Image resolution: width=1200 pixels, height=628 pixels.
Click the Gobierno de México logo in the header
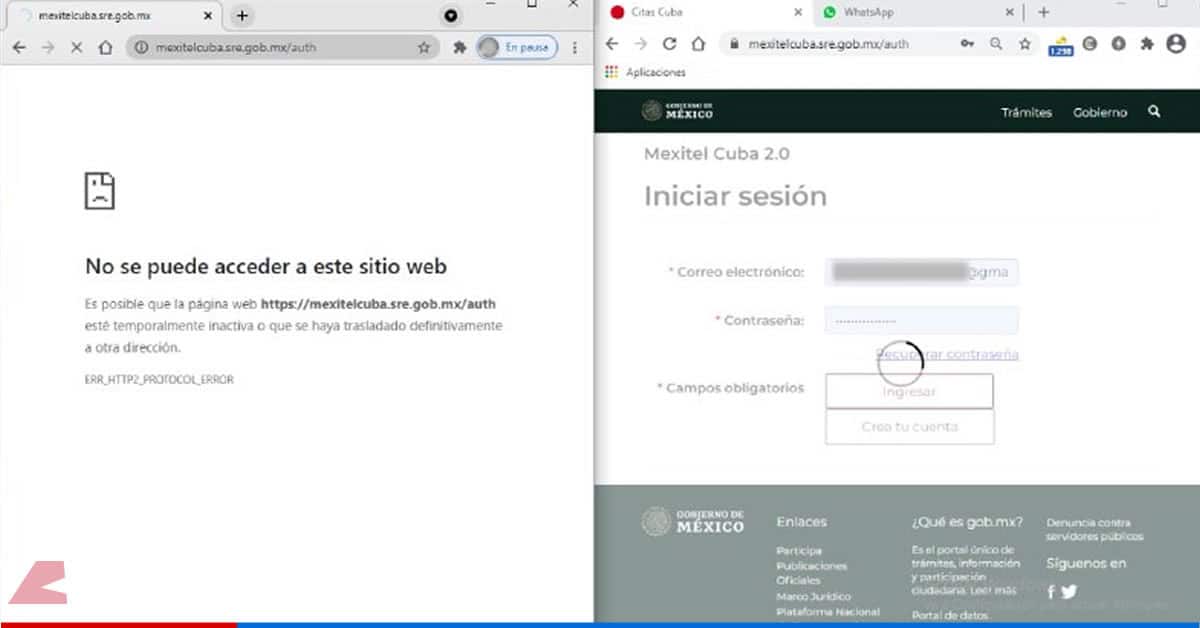coord(678,111)
